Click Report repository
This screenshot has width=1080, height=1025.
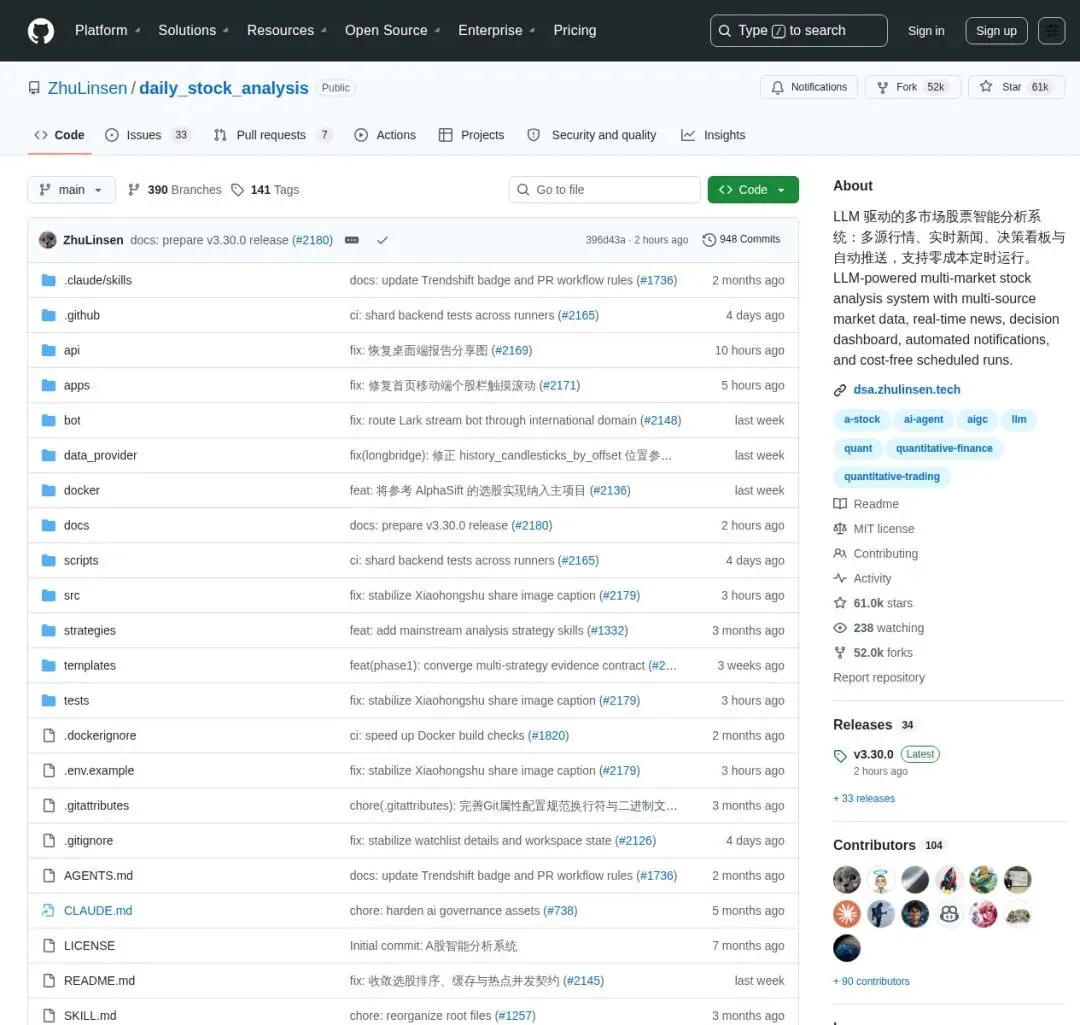pyautogui.click(x=878, y=678)
